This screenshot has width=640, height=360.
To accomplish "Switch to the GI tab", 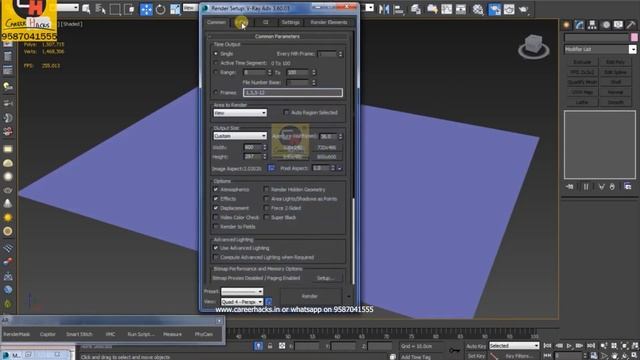I will (266, 22).
